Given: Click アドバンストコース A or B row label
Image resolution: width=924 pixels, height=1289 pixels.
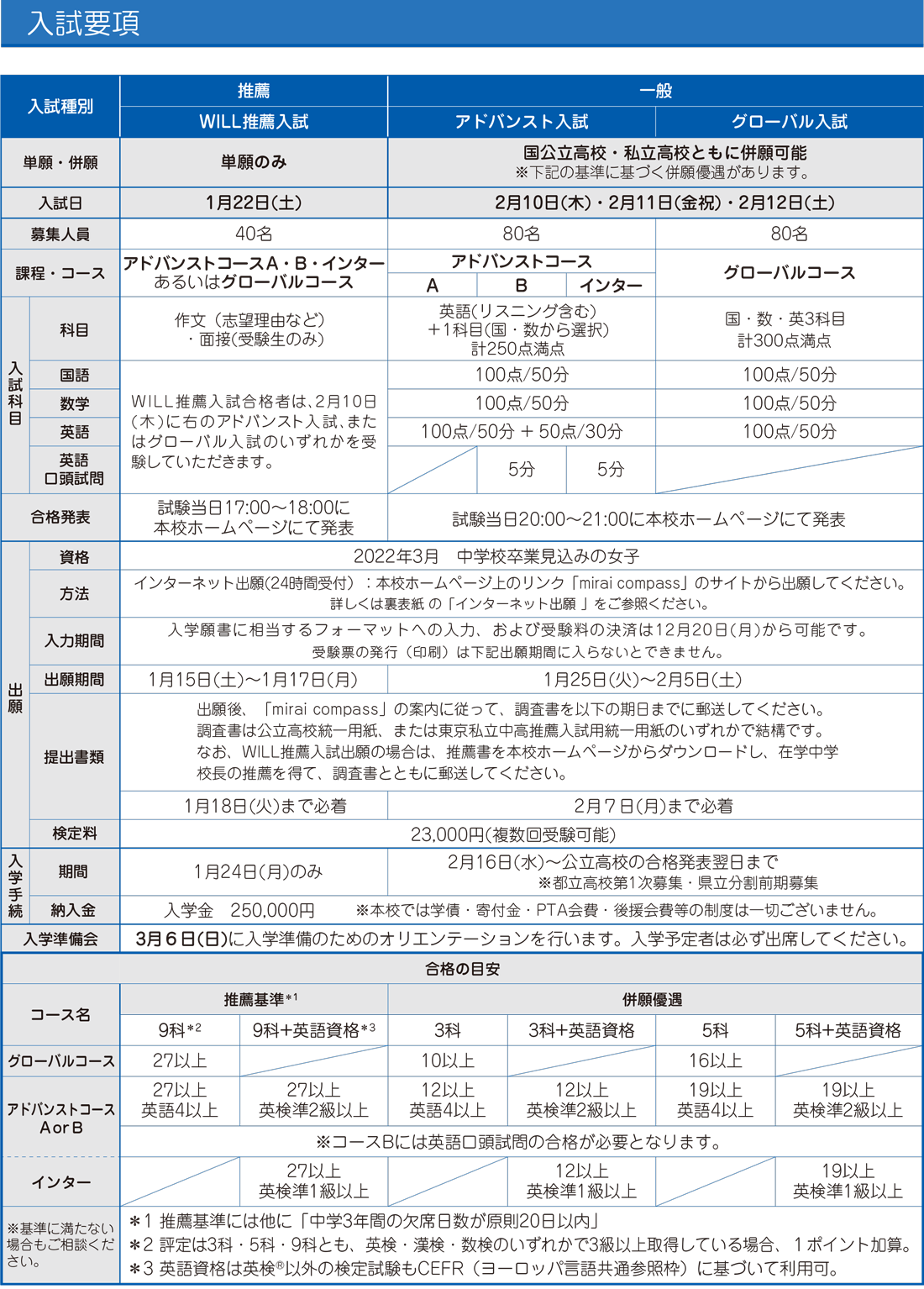Looking at the screenshot, I should click(x=60, y=1118).
